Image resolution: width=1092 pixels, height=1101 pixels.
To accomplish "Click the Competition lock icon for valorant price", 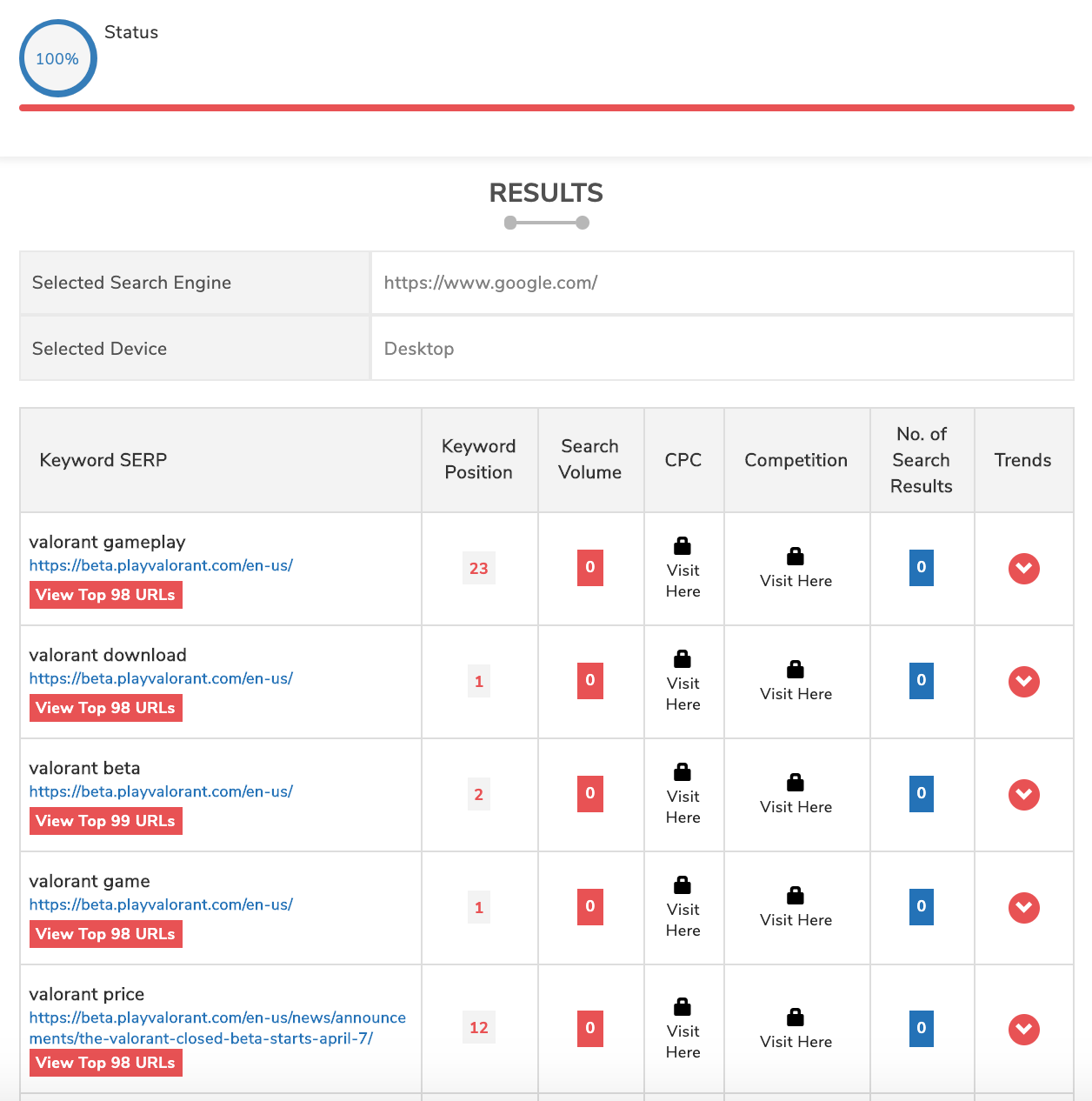I will 795,1018.
